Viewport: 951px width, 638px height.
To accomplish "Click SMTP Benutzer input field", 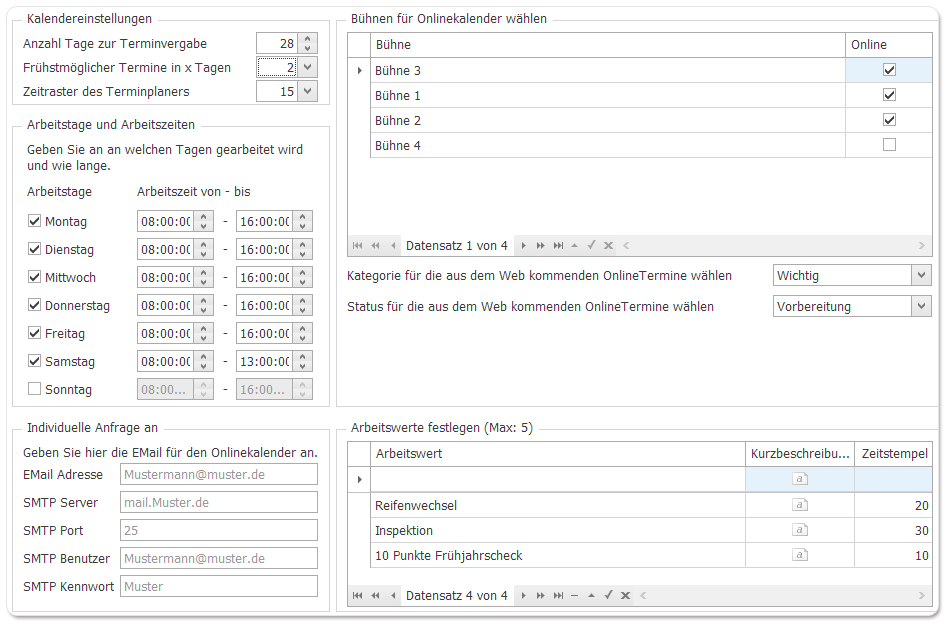I will pos(219,558).
